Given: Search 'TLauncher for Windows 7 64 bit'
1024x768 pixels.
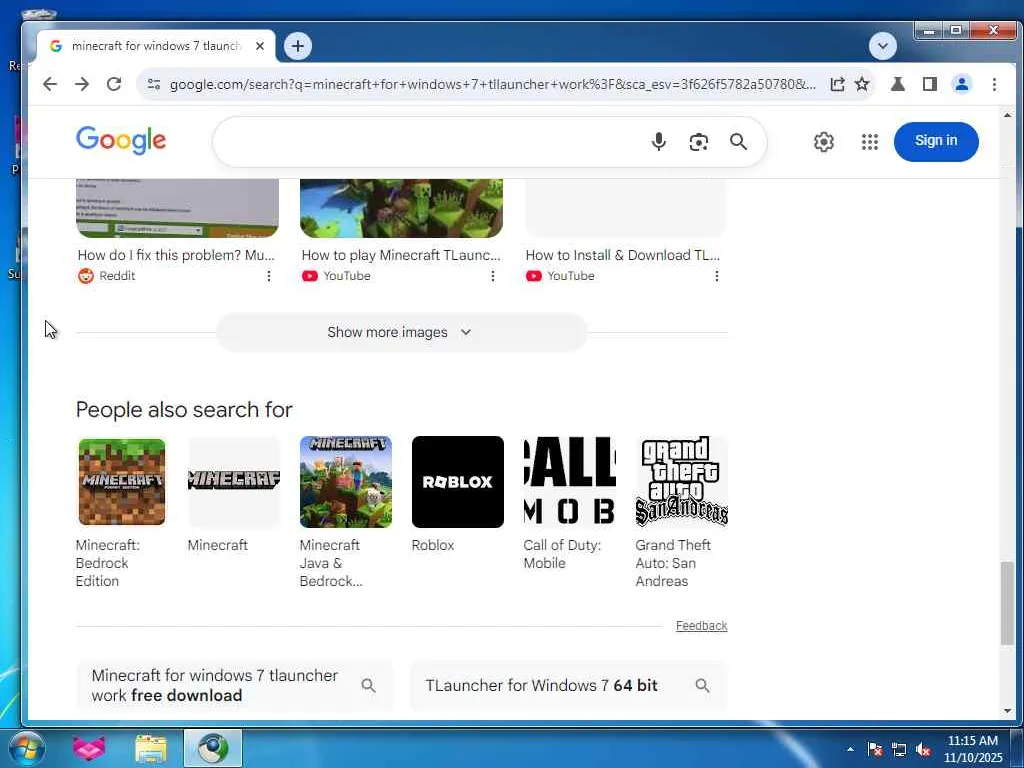Looking at the screenshot, I should (x=568, y=685).
